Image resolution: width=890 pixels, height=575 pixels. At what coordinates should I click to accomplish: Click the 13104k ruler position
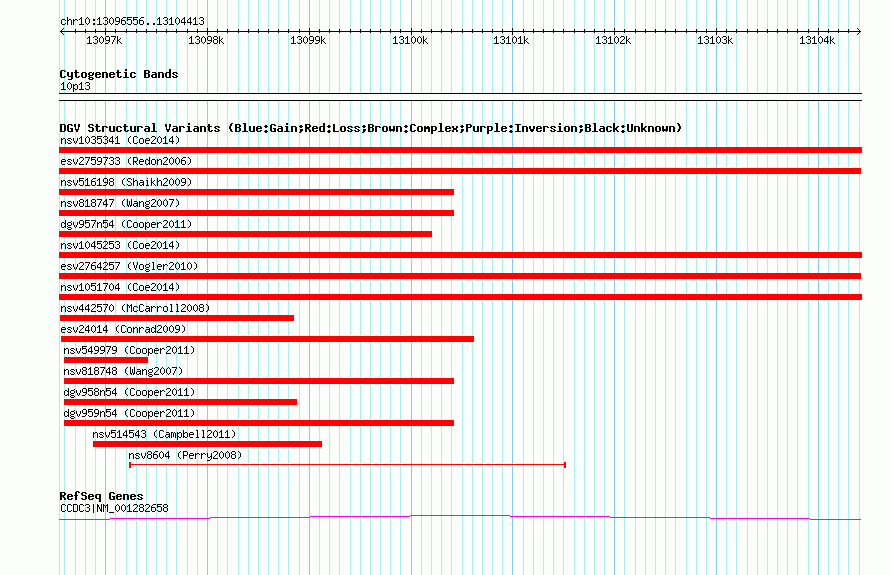817,40
